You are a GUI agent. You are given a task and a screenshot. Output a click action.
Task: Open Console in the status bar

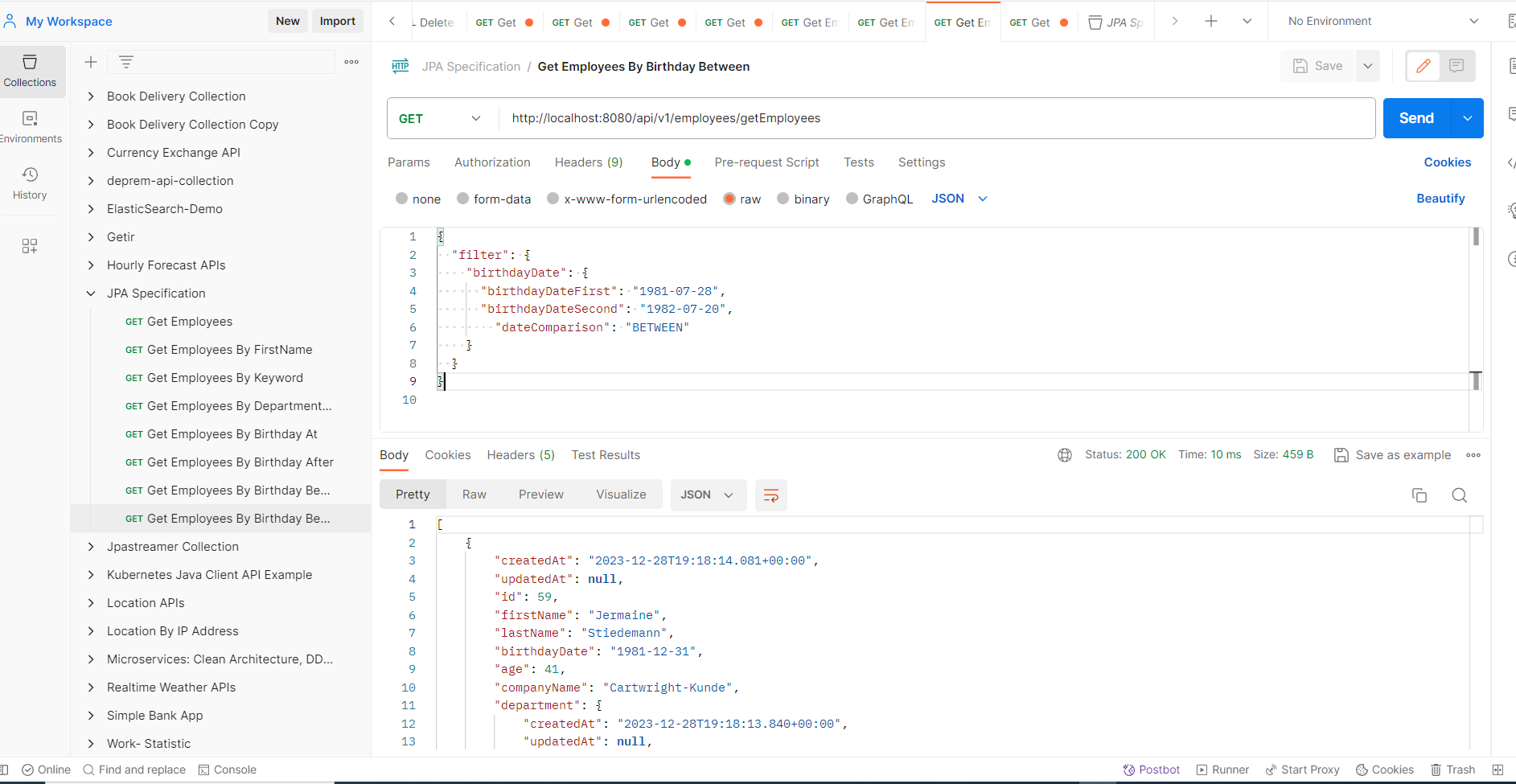pos(227,770)
